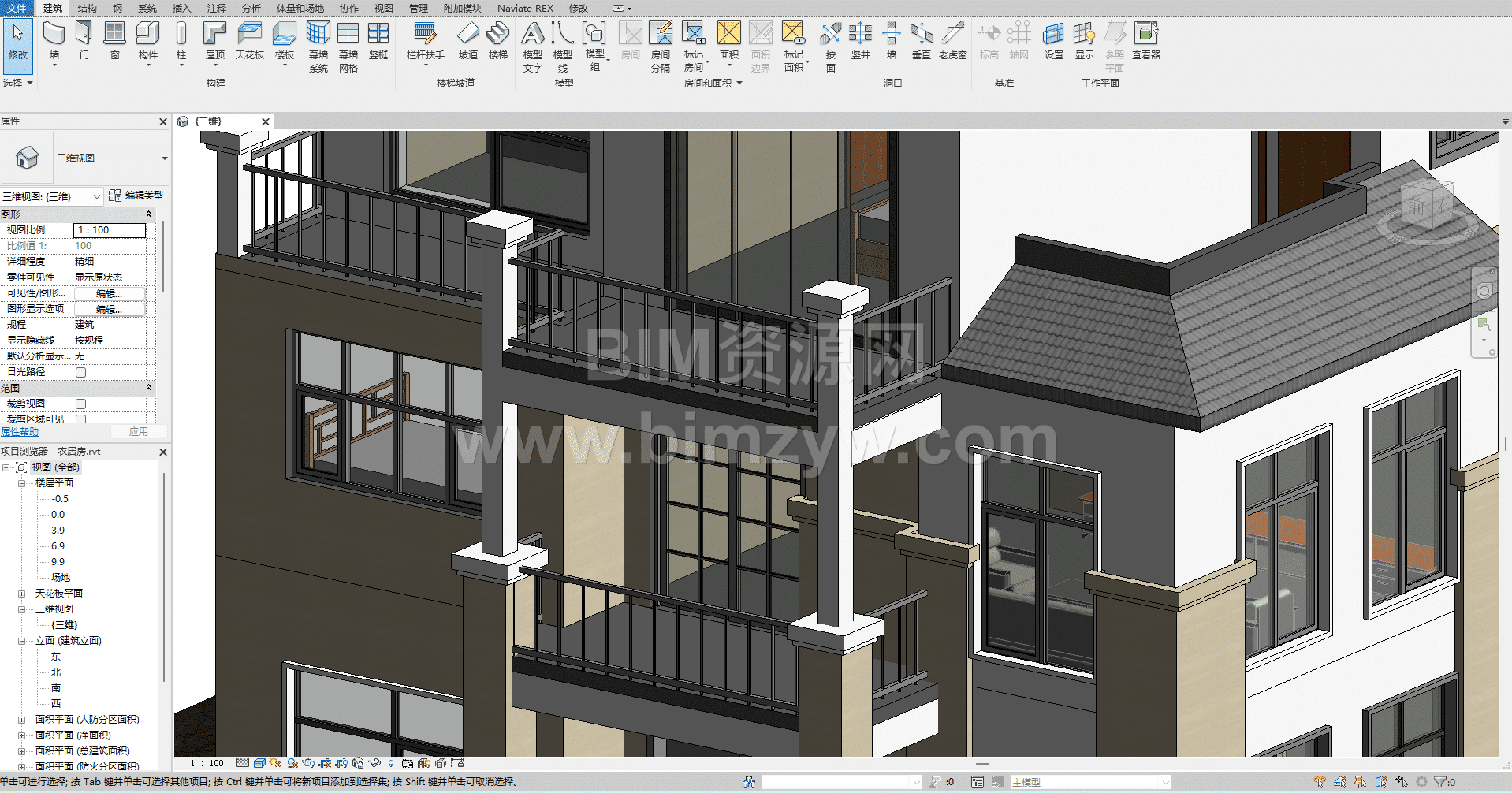Click the 视图比例 1 : 100 field
1512x793 pixels.
click(x=110, y=230)
